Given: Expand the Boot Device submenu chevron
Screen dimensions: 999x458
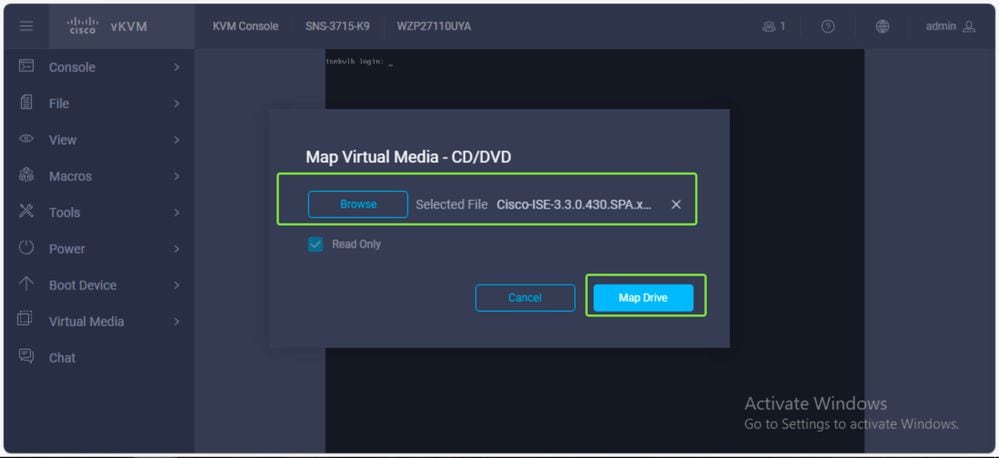Looking at the screenshot, I should 176,285.
